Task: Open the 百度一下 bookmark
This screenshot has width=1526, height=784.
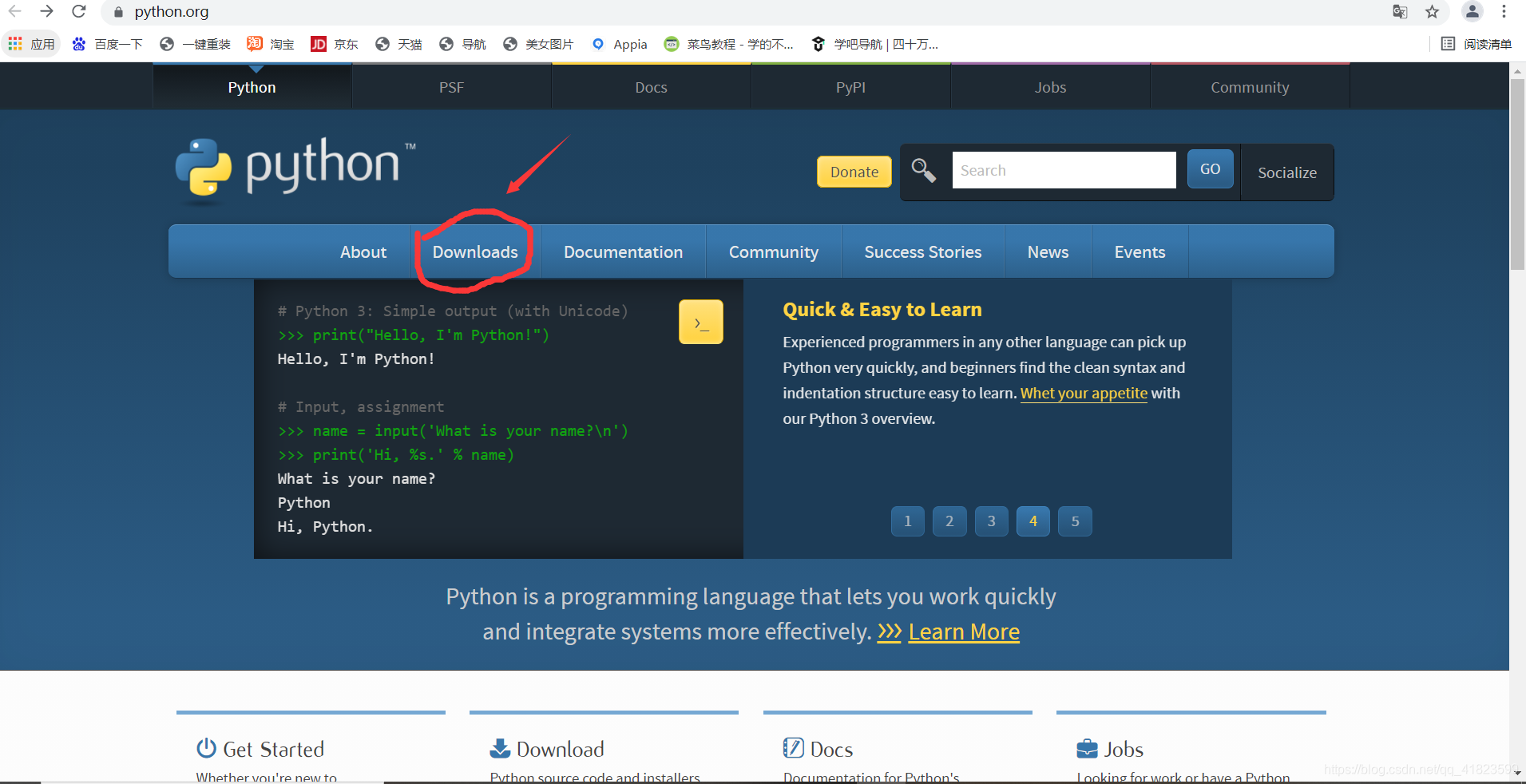Action: click(107, 44)
